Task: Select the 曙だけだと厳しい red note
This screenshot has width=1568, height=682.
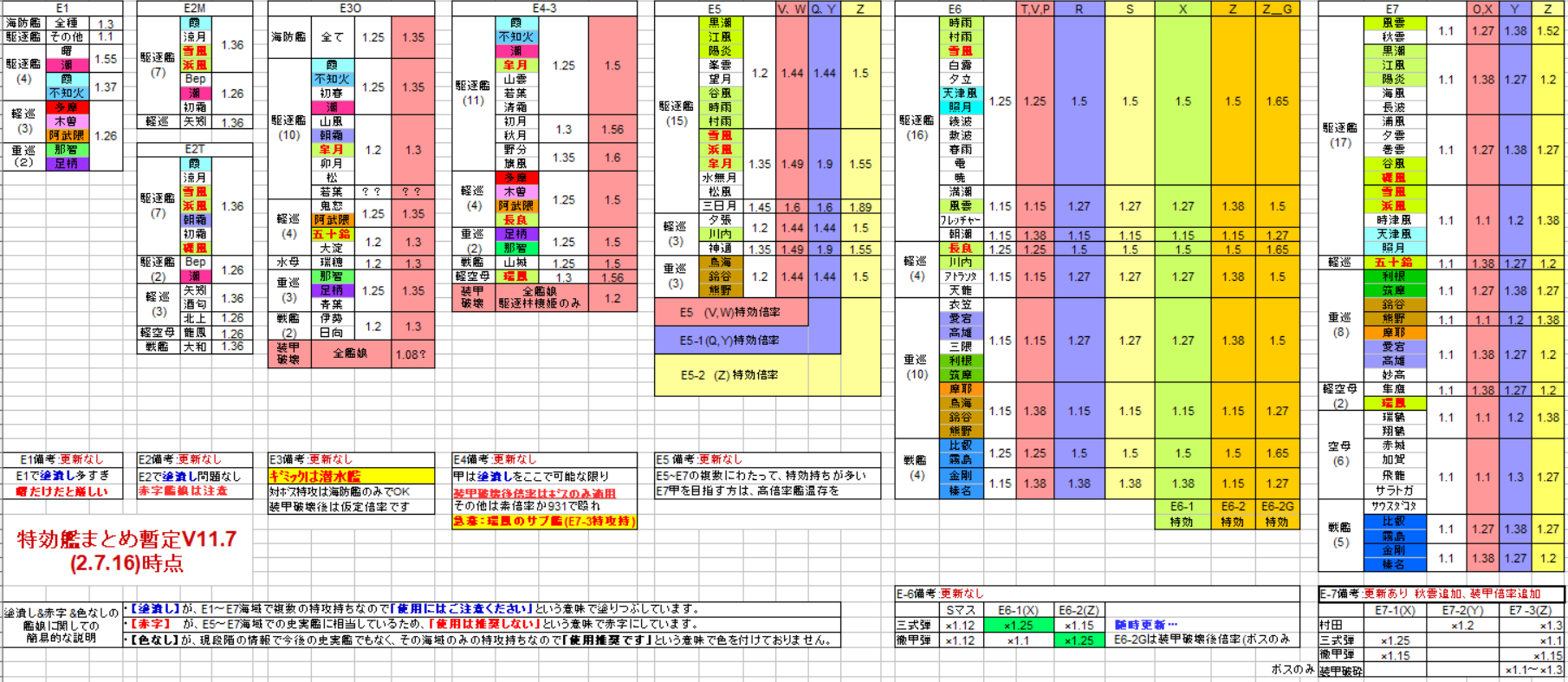Action: tap(62, 491)
